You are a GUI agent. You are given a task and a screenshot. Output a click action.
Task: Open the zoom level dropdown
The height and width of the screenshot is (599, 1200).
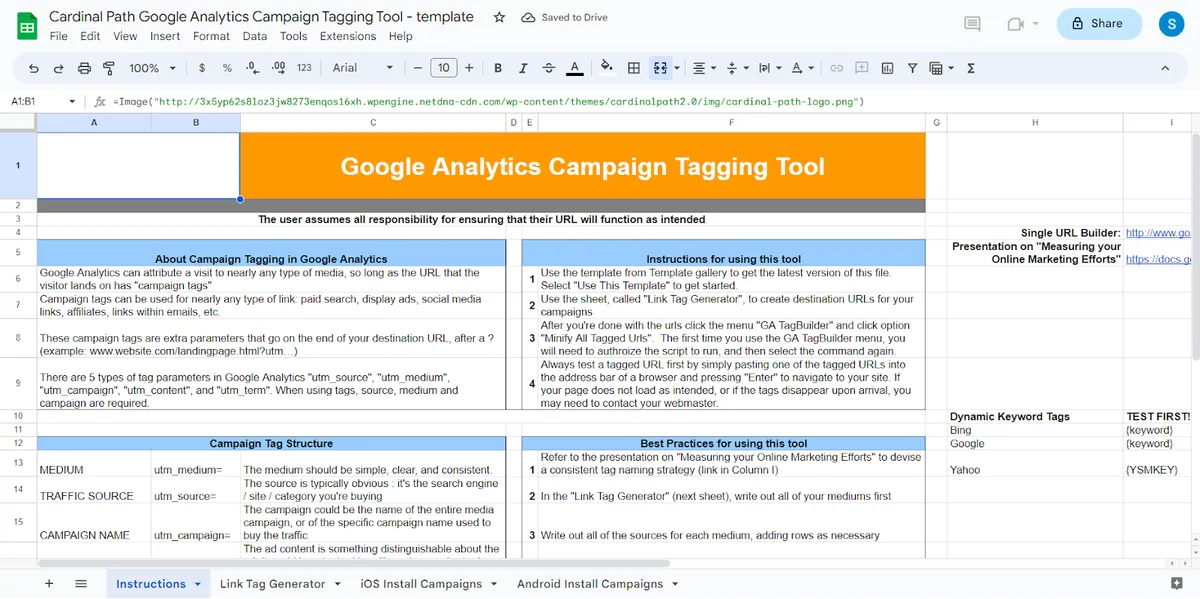(x=150, y=68)
